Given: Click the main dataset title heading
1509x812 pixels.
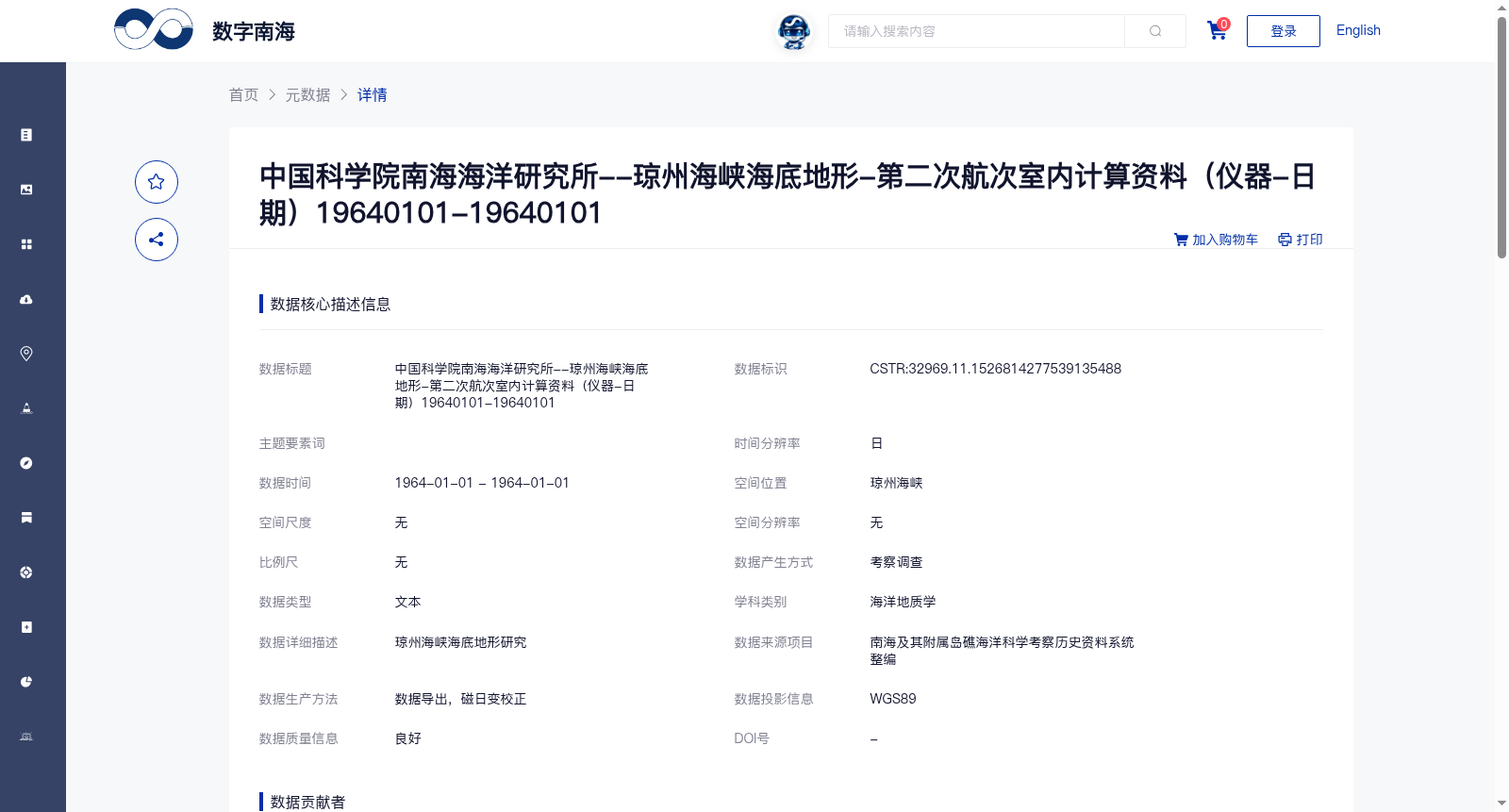Looking at the screenshot, I should (x=788, y=194).
